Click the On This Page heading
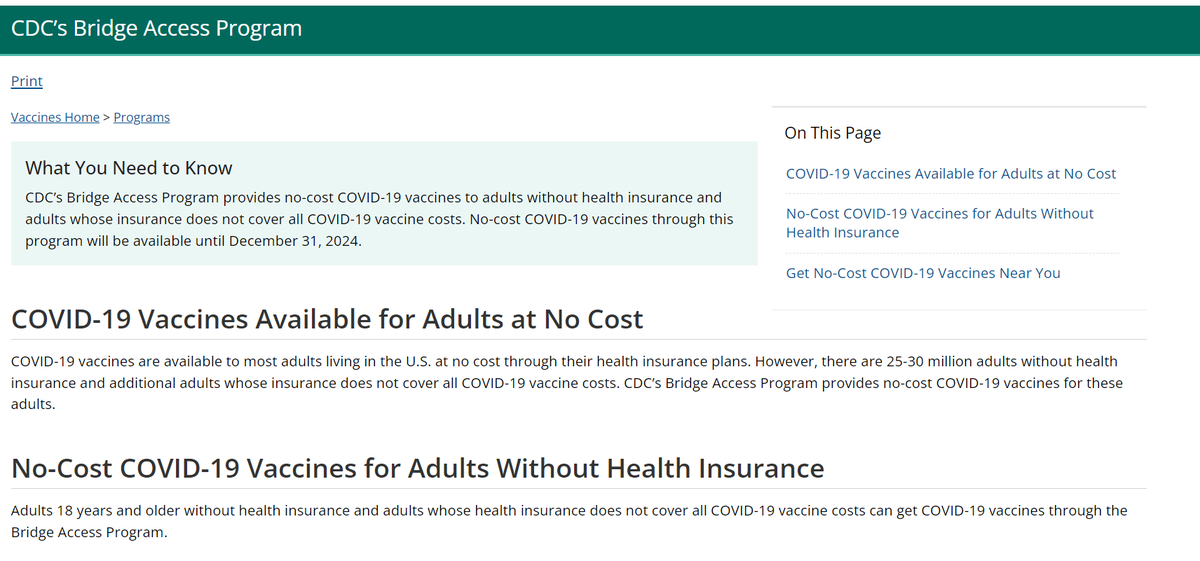The width and height of the screenshot is (1200, 561). click(x=833, y=133)
